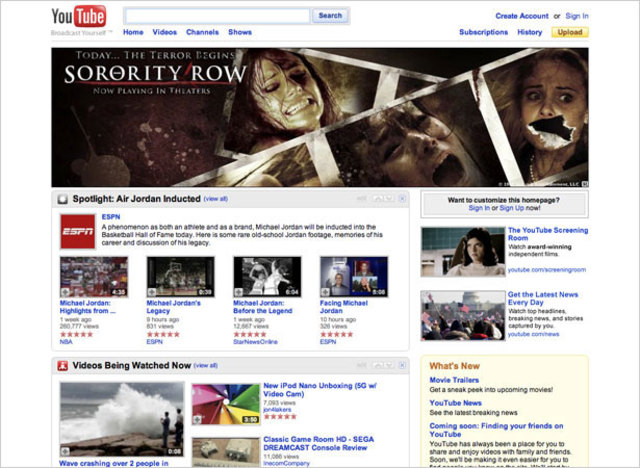Screen dimensions: 640x468
Task: Close the Videos Being Watched Now module
Action: pos(402,365)
